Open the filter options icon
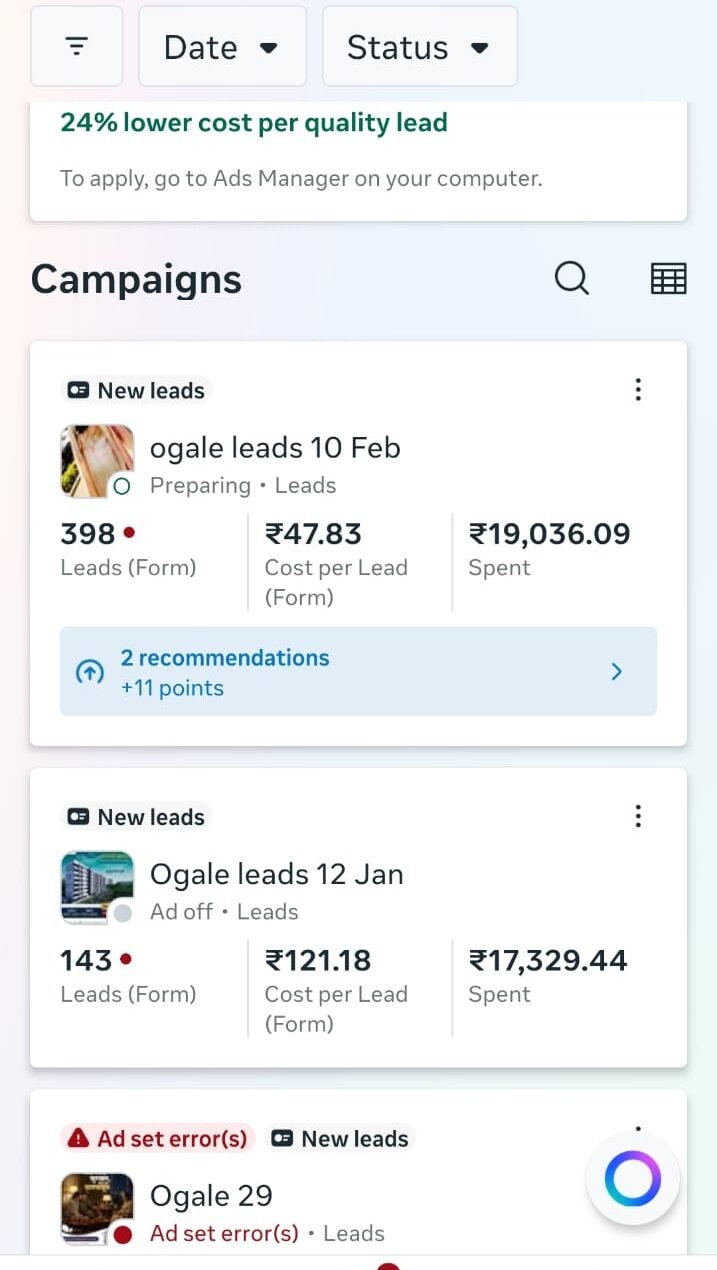Viewport: 717px width, 1270px height. tap(77, 46)
